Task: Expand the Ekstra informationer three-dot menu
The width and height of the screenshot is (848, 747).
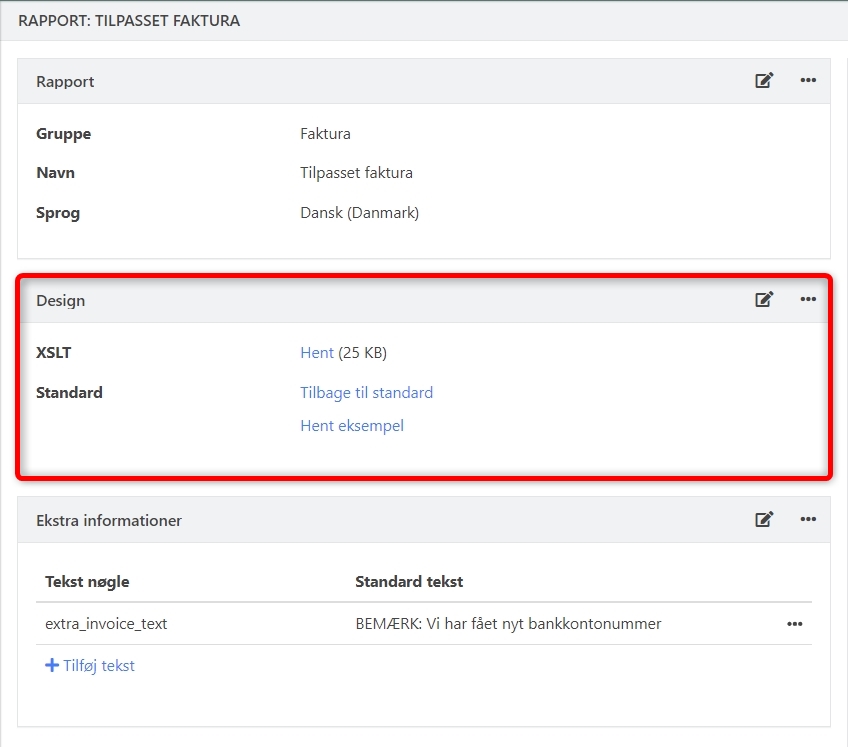Action: (x=808, y=519)
